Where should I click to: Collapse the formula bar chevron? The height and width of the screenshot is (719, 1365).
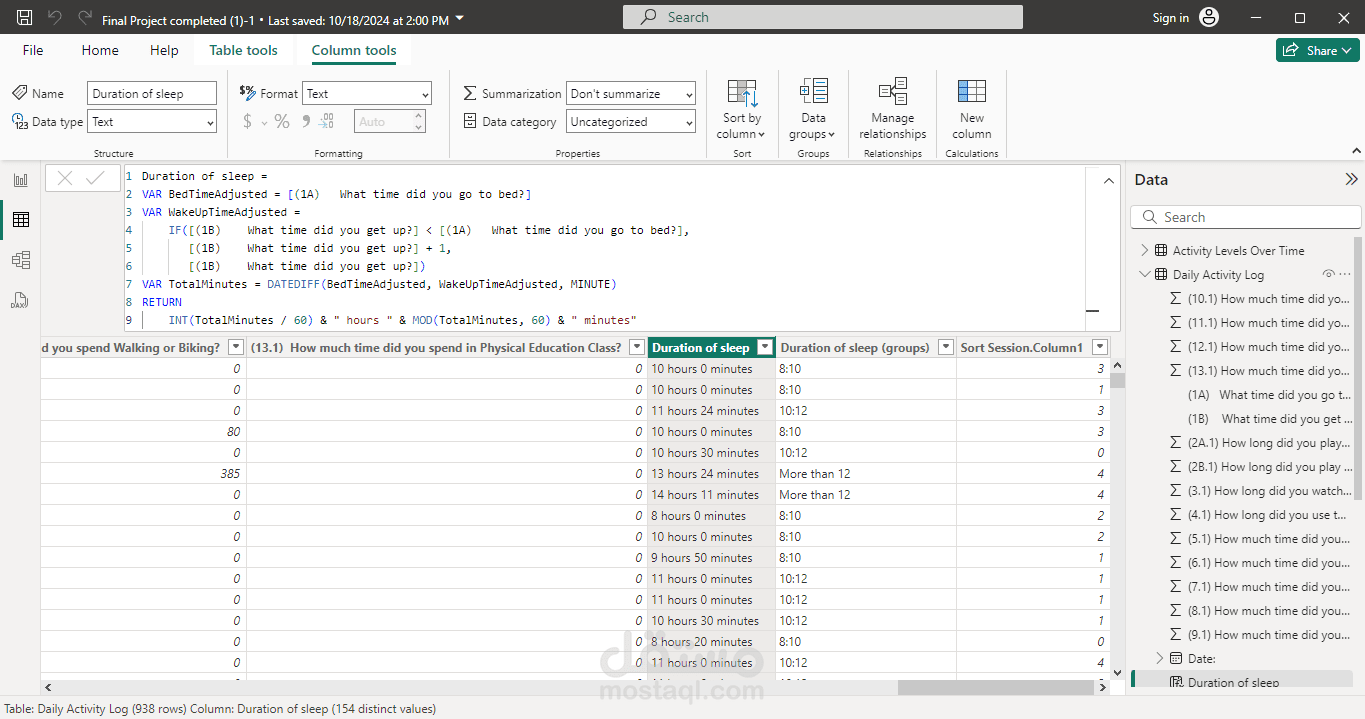tap(1108, 181)
